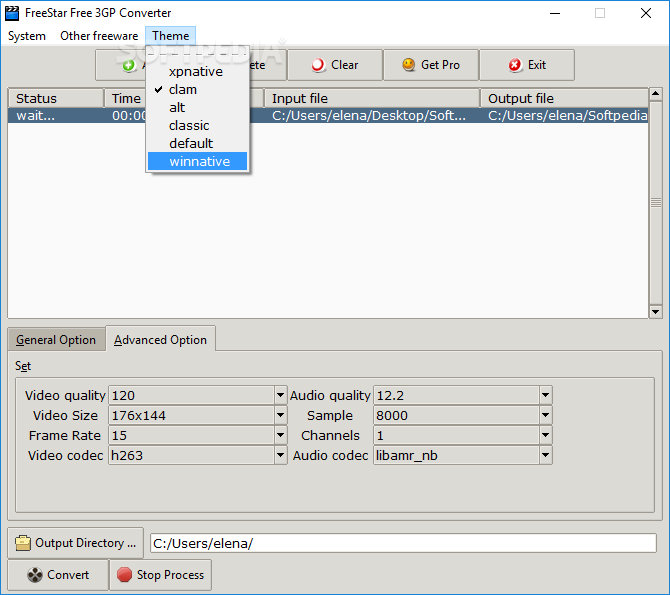Click the scrollbar up arrow
The width and height of the screenshot is (670, 595).
[x=655, y=93]
